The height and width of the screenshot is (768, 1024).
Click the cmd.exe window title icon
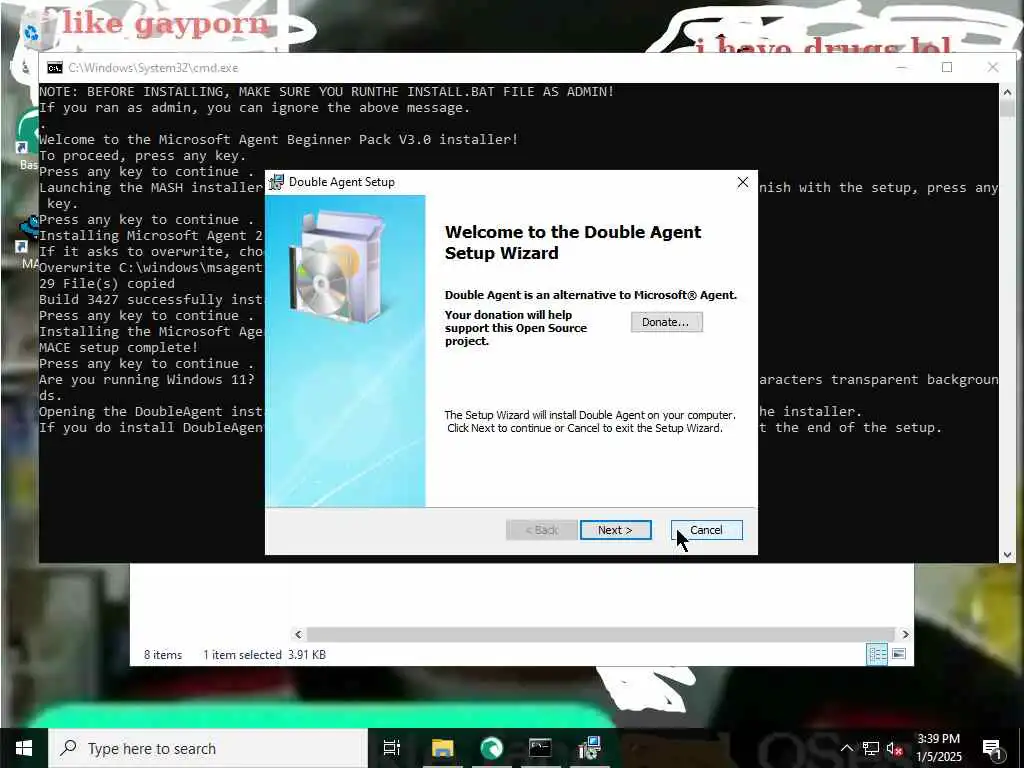click(x=55, y=68)
